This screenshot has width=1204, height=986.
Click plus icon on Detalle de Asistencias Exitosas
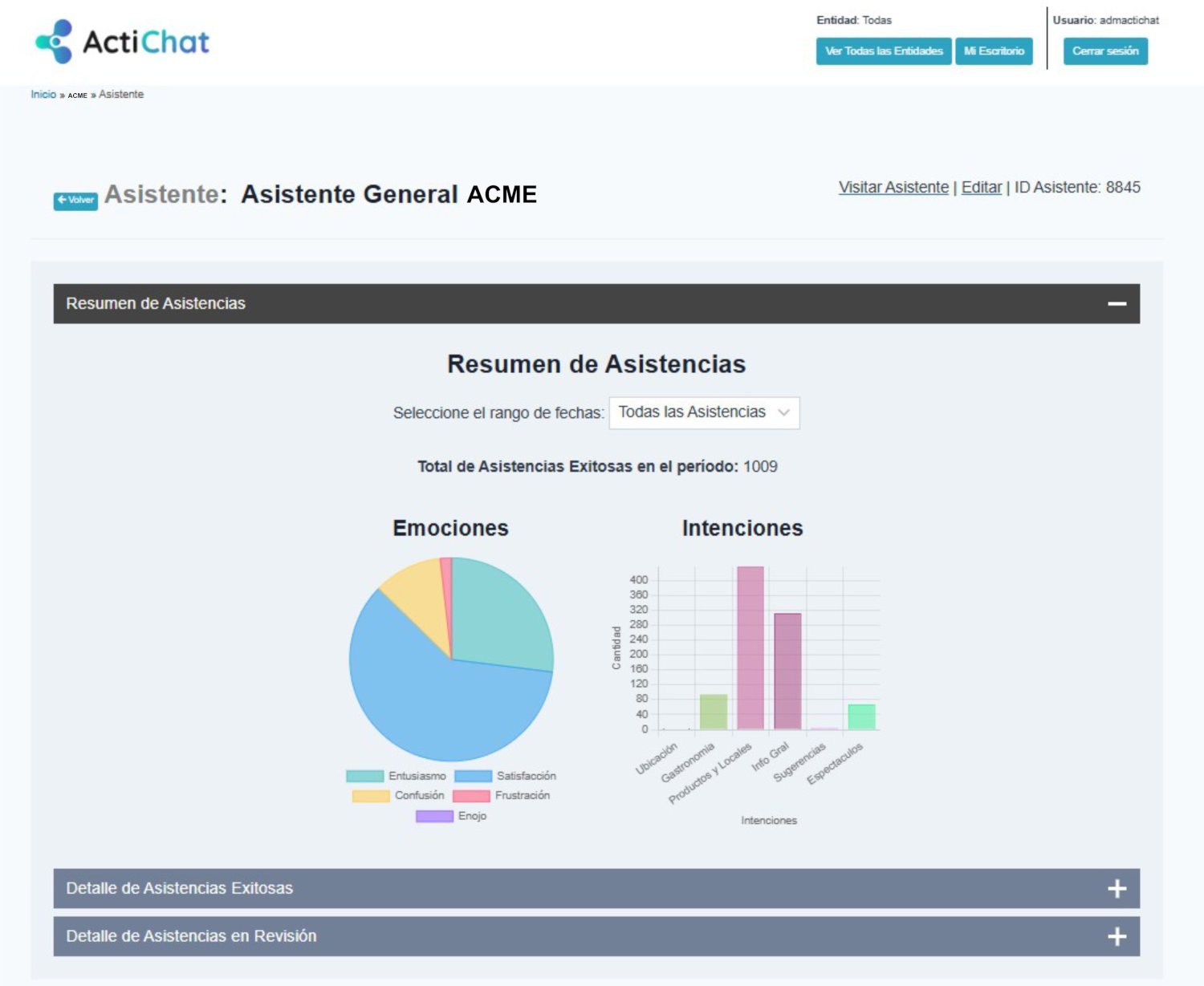coord(1117,889)
